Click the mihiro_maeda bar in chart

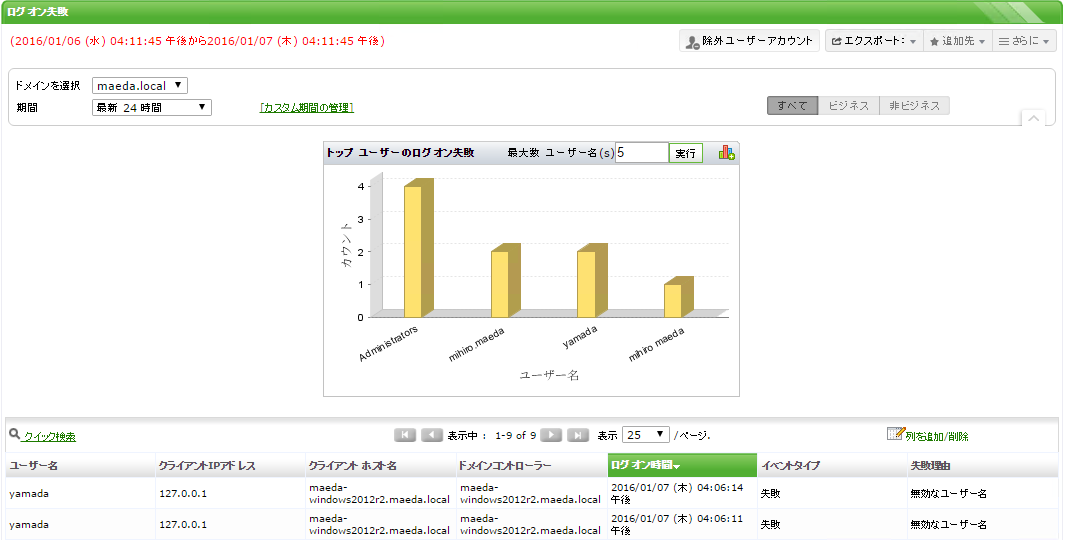tap(505, 281)
